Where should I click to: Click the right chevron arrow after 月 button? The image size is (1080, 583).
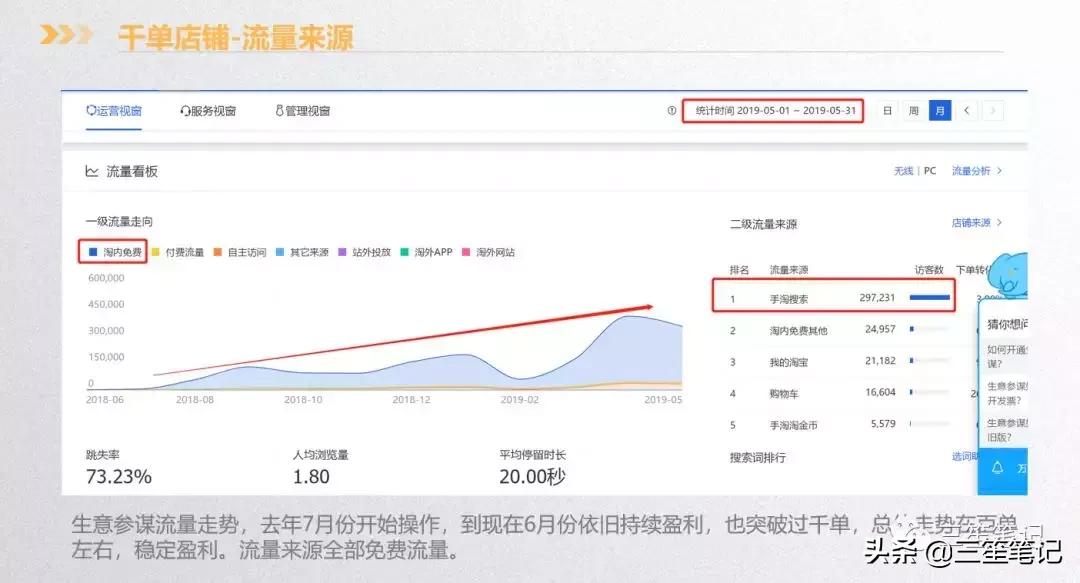992,110
